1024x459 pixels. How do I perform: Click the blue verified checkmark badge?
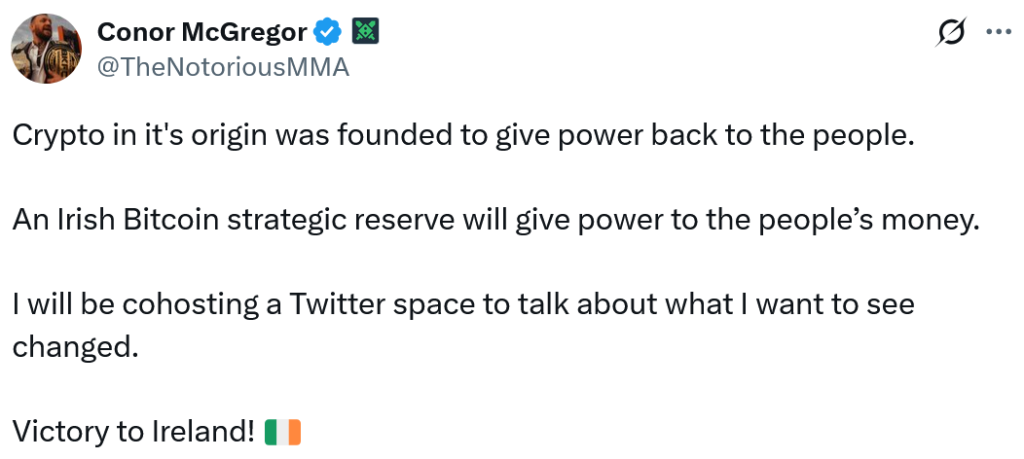327,33
